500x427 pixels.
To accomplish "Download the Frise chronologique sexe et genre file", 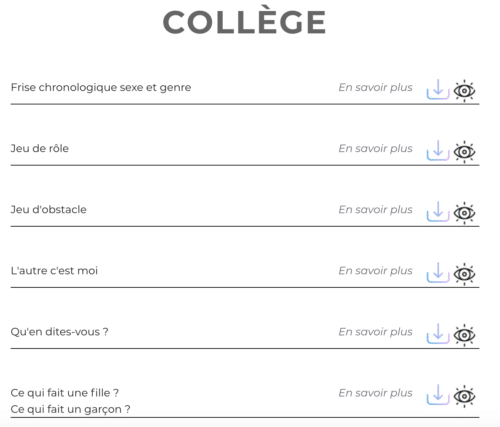I will [438, 89].
